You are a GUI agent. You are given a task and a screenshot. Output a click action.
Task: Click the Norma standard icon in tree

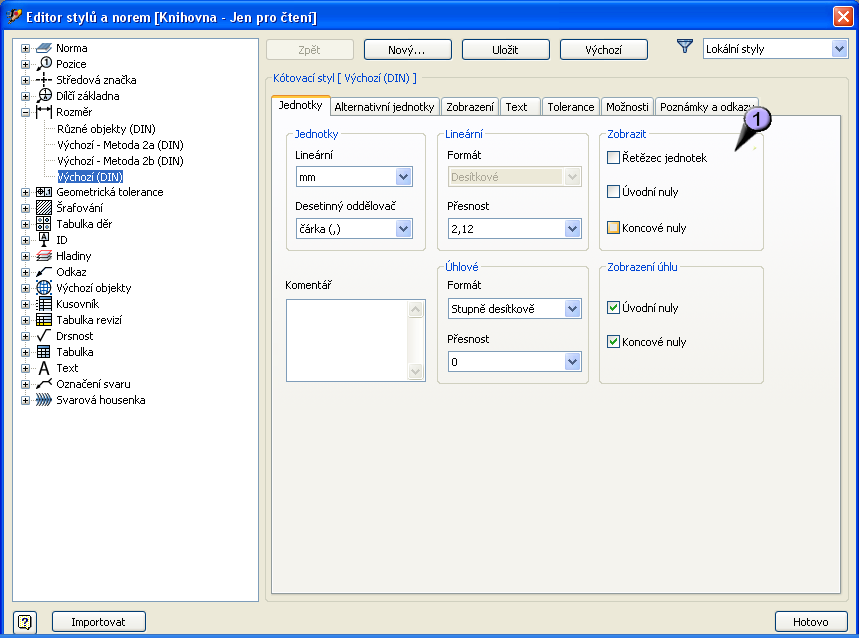pyautogui.click(x=43, y=48)
